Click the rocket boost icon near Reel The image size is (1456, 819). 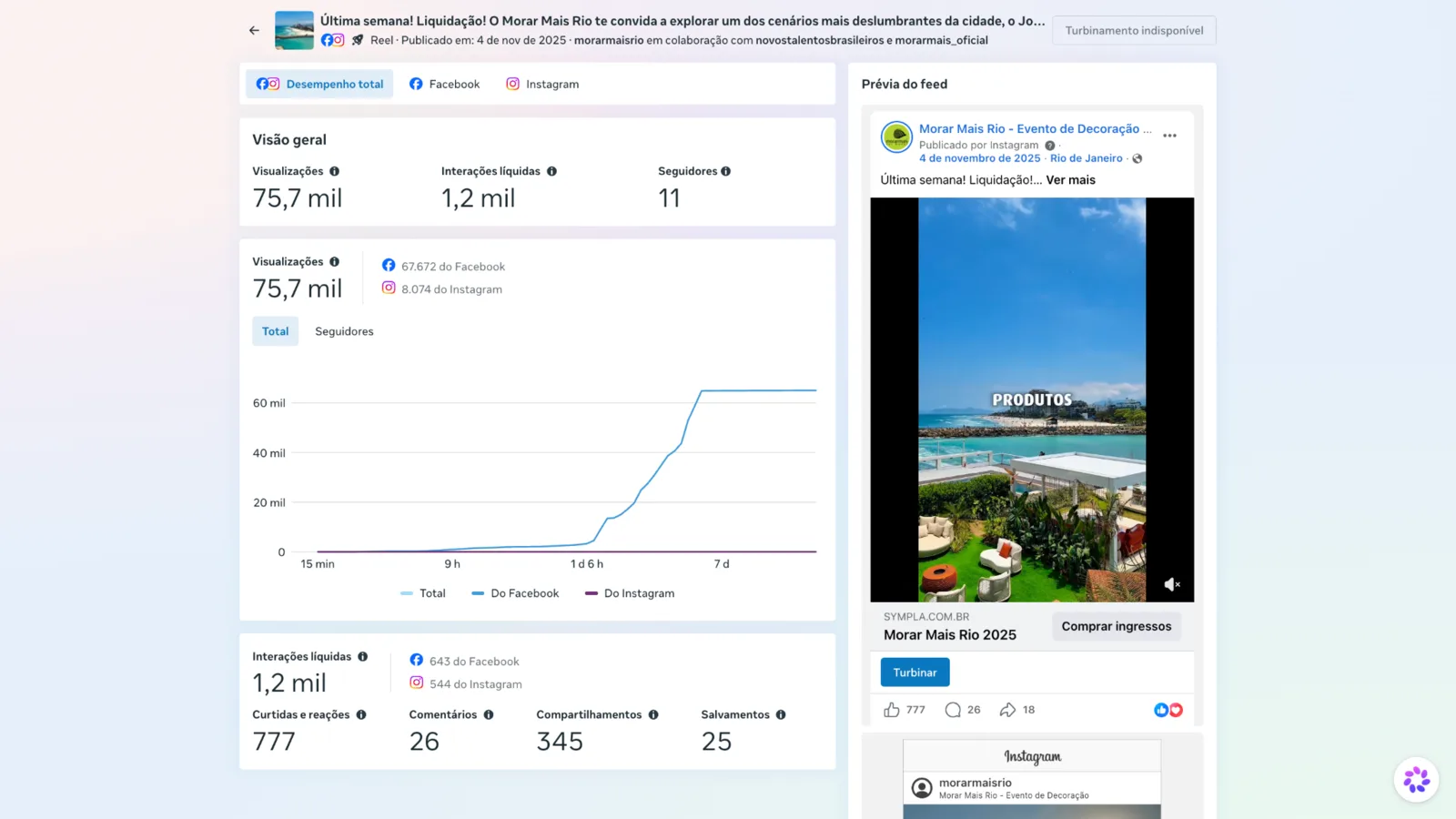tap(358, 40)
